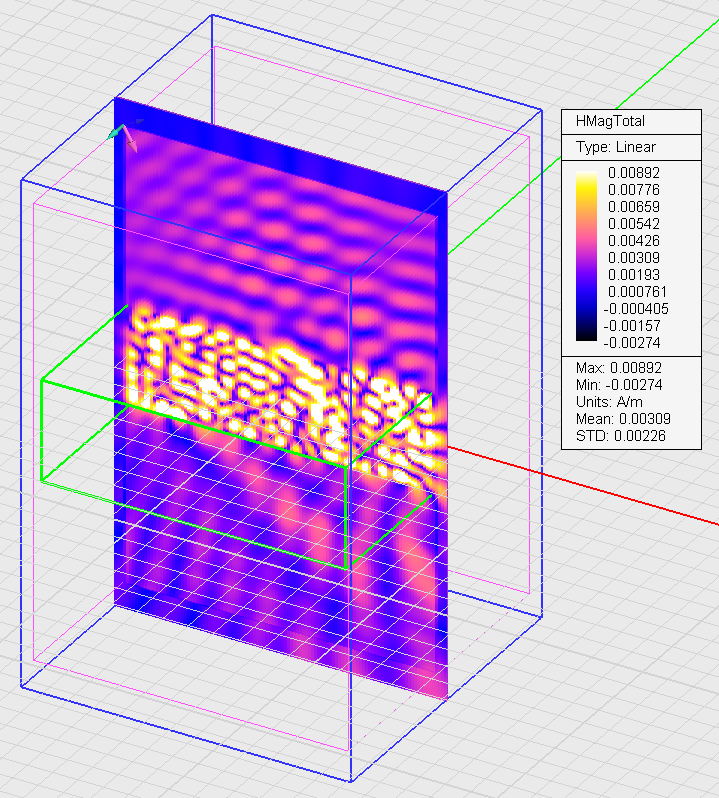The height and width of the screenshot is (798, 719).
Task: Select the green wireframe box edge
Action: 41,430
